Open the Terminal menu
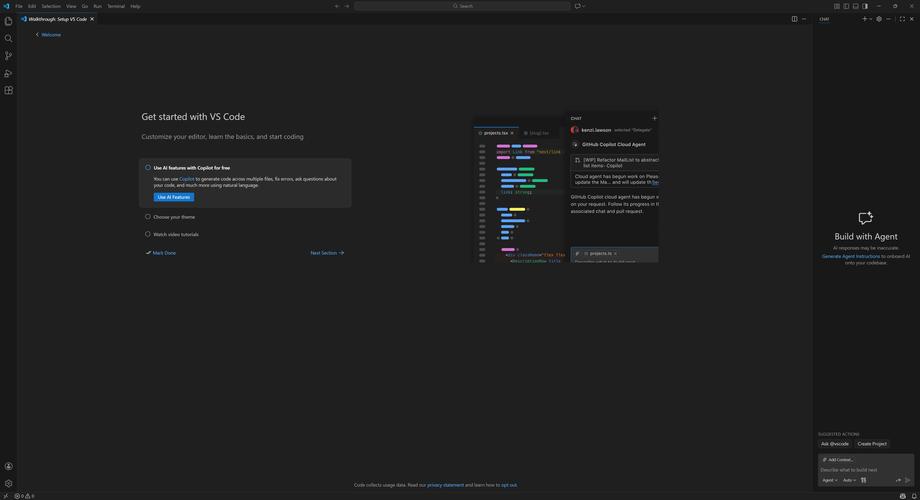Screen dimensions: 920x500 116,6
